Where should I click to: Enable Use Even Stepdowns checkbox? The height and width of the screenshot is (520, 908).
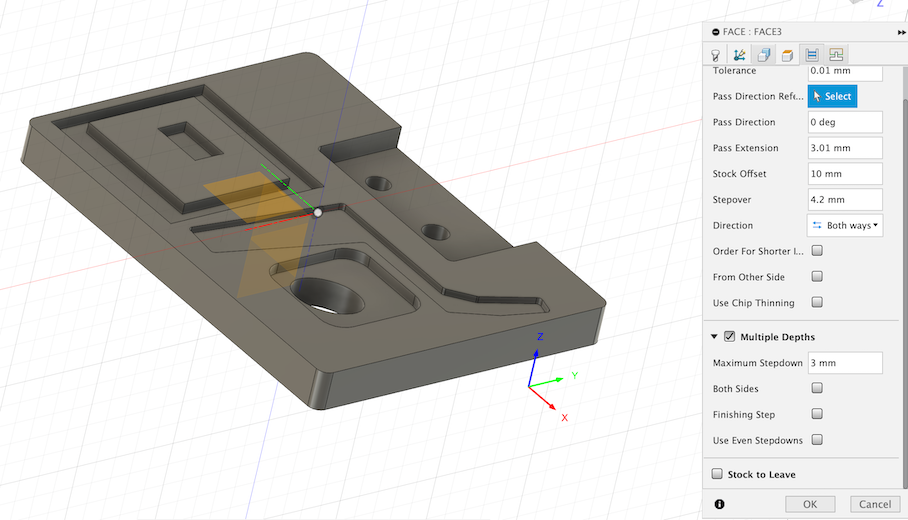coord(817,440)
